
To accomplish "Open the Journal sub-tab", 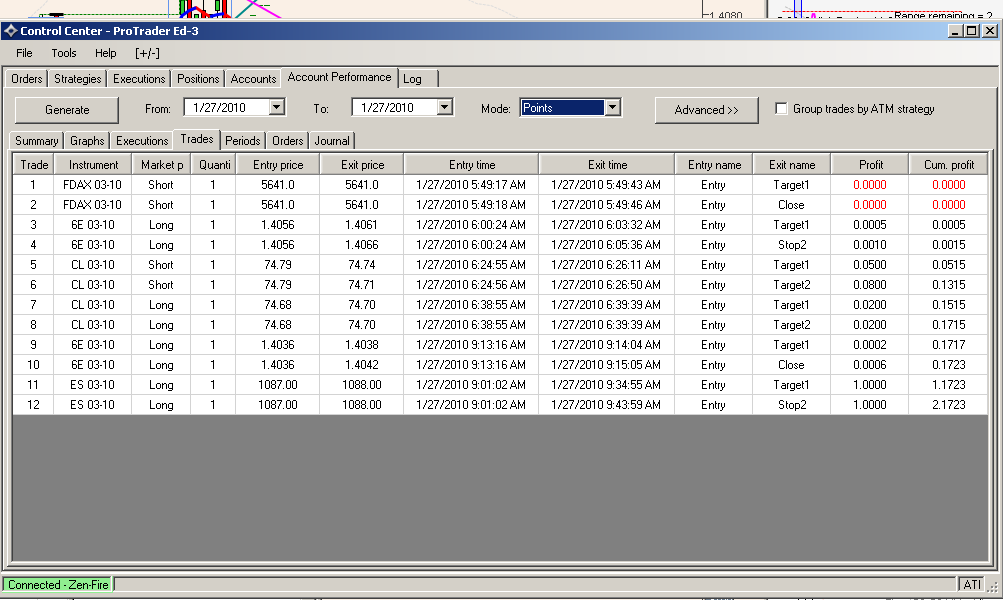I will [x=332, y=141].
